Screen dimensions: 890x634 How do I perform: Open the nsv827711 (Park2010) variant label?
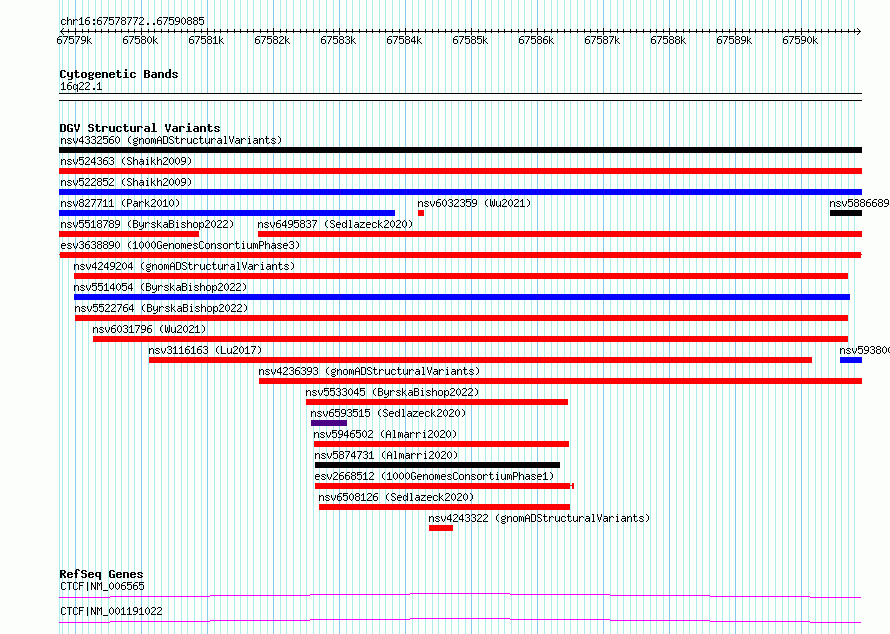120,203
